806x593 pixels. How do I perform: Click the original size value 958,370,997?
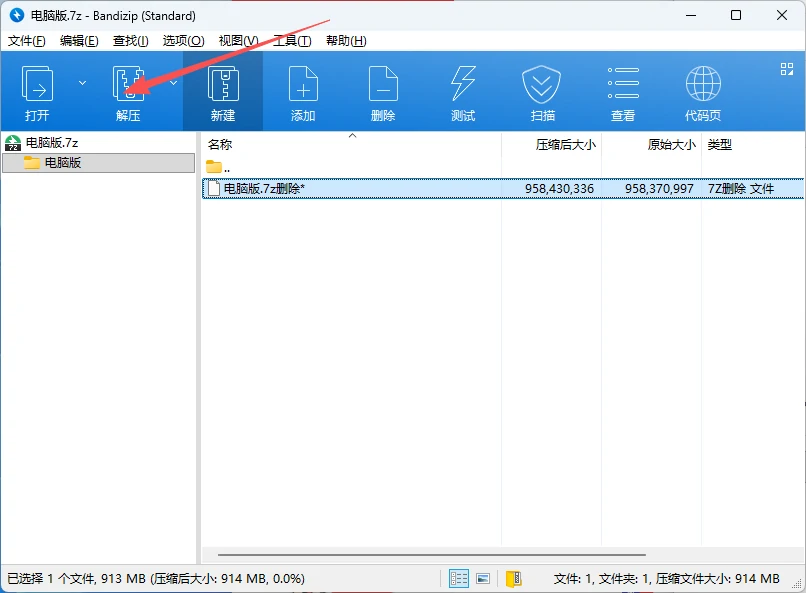click(659, 189)
